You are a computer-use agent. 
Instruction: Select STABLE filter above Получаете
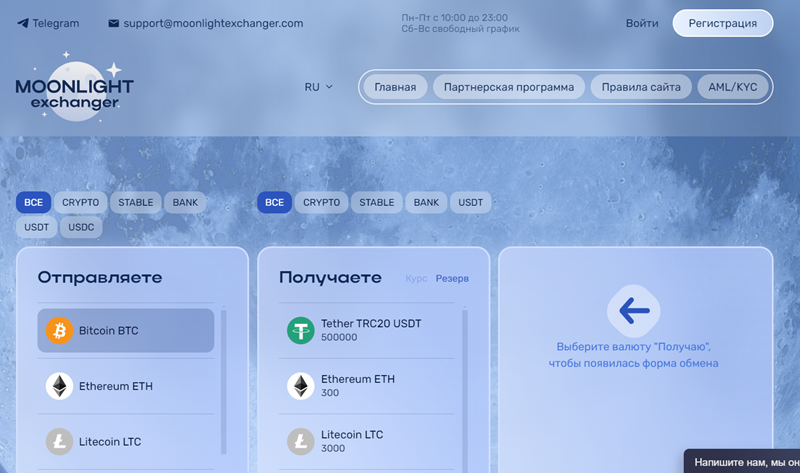[x=377, y=203]
